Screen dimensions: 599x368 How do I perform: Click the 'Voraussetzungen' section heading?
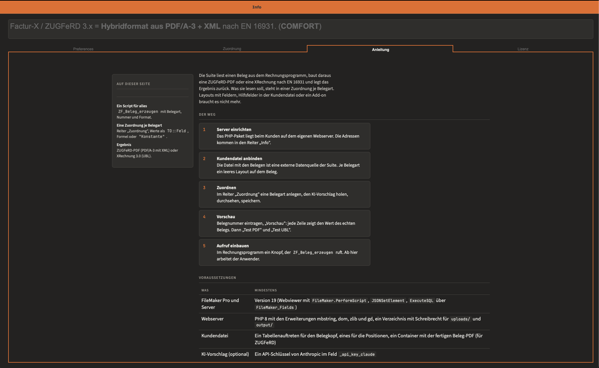pos(217,277)
